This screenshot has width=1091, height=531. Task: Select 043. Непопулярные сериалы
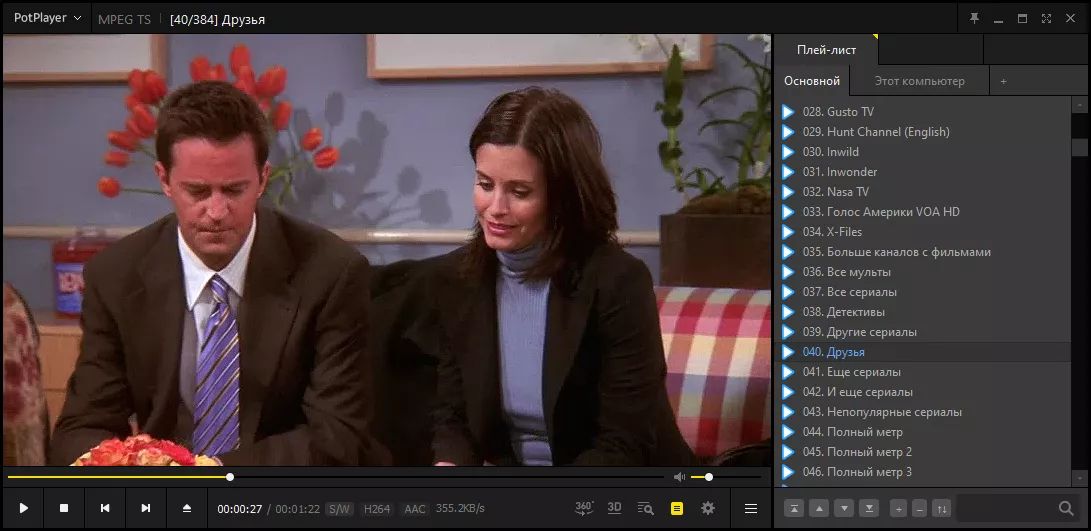pos(922,412)
